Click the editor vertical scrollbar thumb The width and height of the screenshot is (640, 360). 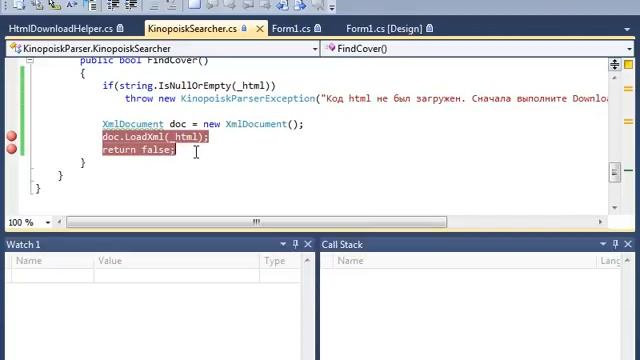[615, 173]
